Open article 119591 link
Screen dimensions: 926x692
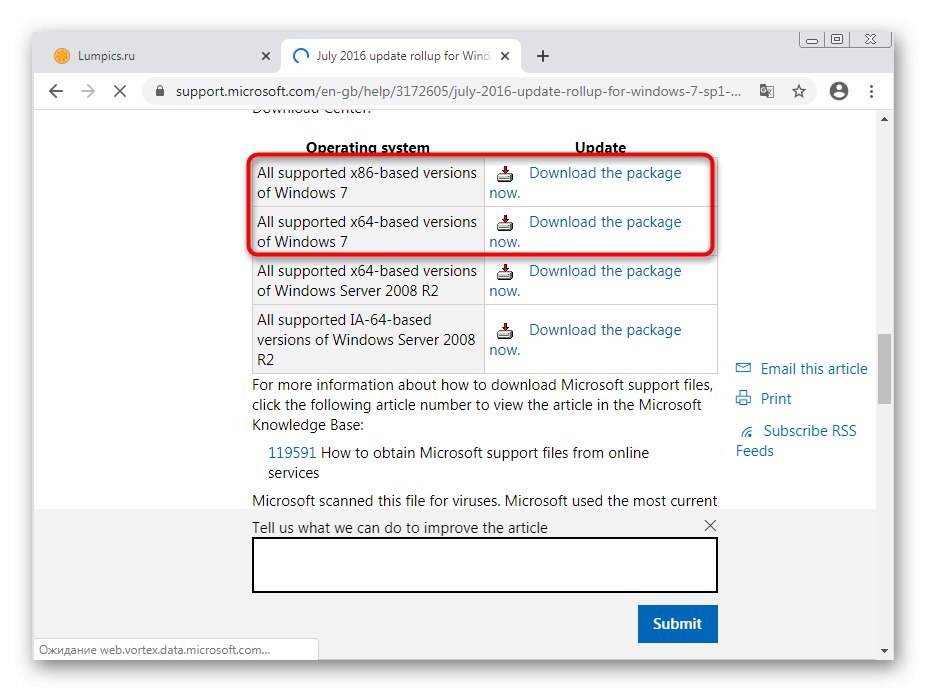pos(292,453)
